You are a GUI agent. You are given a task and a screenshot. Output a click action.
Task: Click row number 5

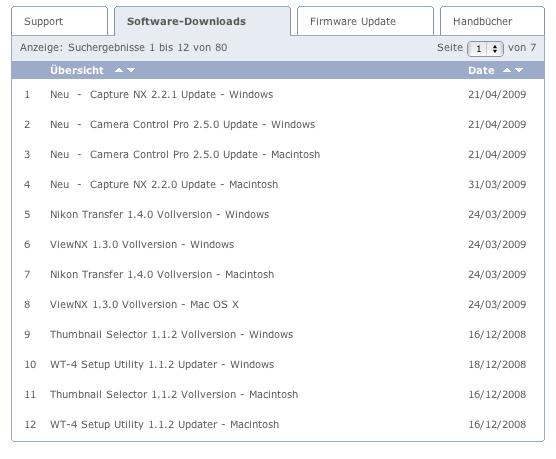click(x=27, y=214)
